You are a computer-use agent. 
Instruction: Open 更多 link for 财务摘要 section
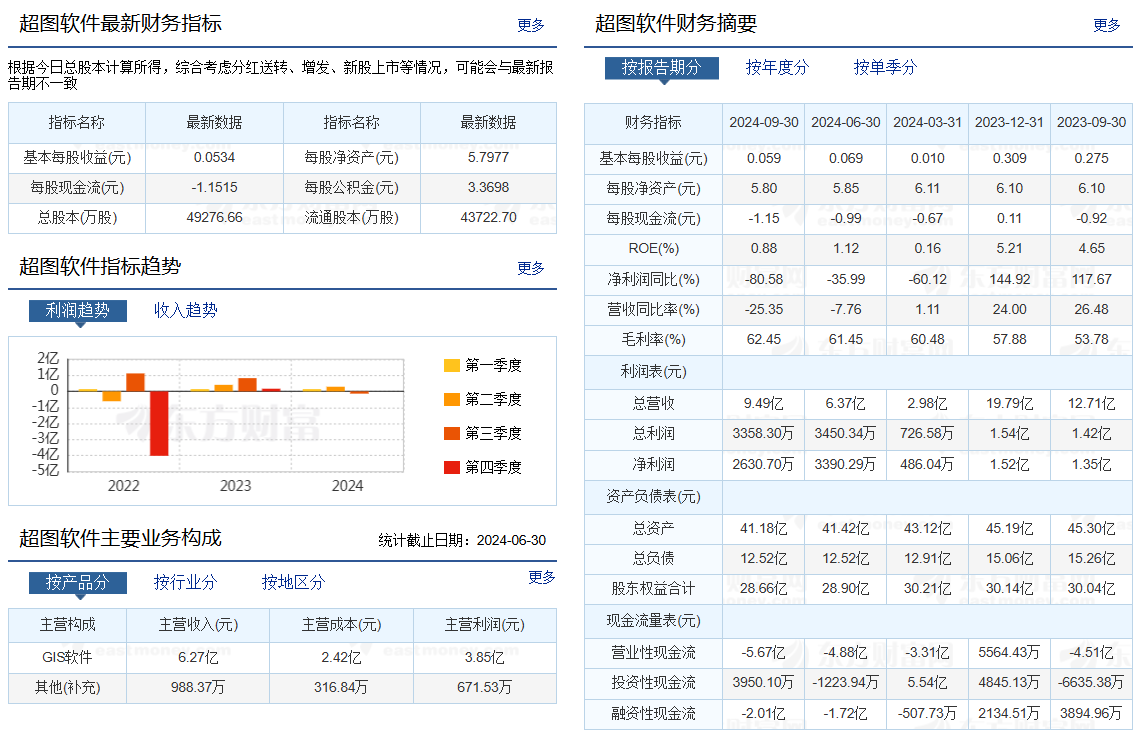pyautogui.click(x=1106, y=25)
